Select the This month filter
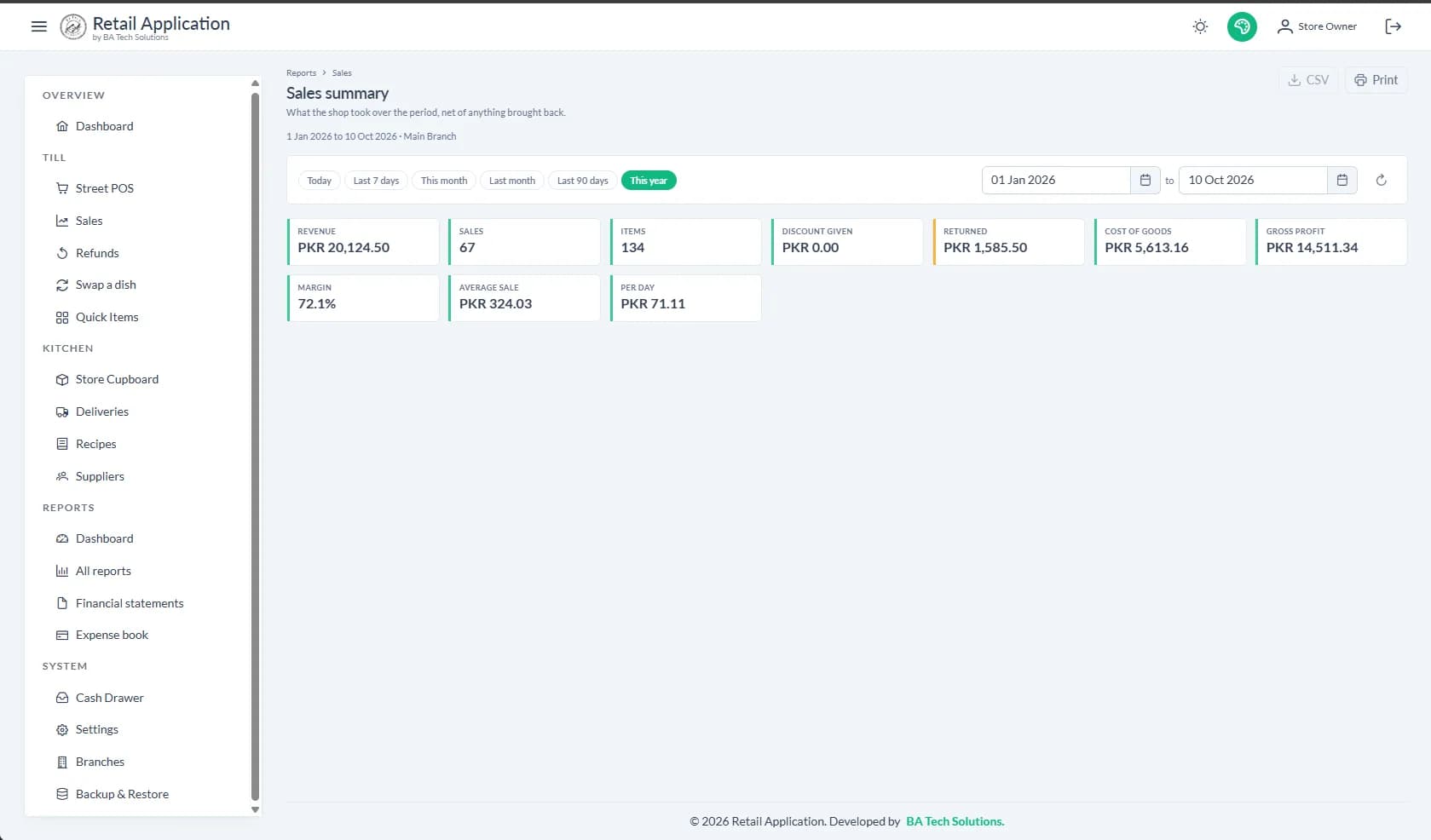The height and width of the screenshot is (840, 1431). coord(444,181)
